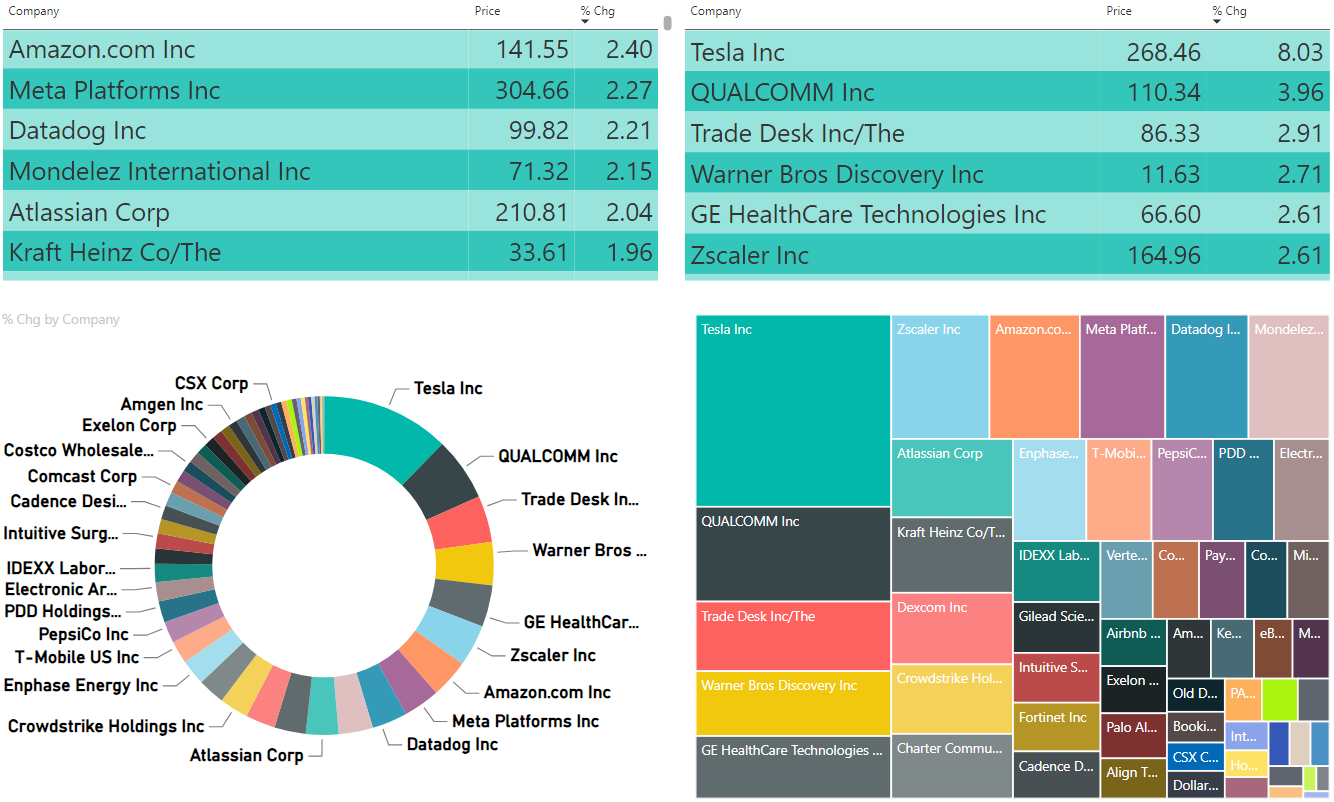The height and width of the screenshot is (802, 1334).
Task: Select Amazon.com orange treemap tile
Action: click(1035, 377)
